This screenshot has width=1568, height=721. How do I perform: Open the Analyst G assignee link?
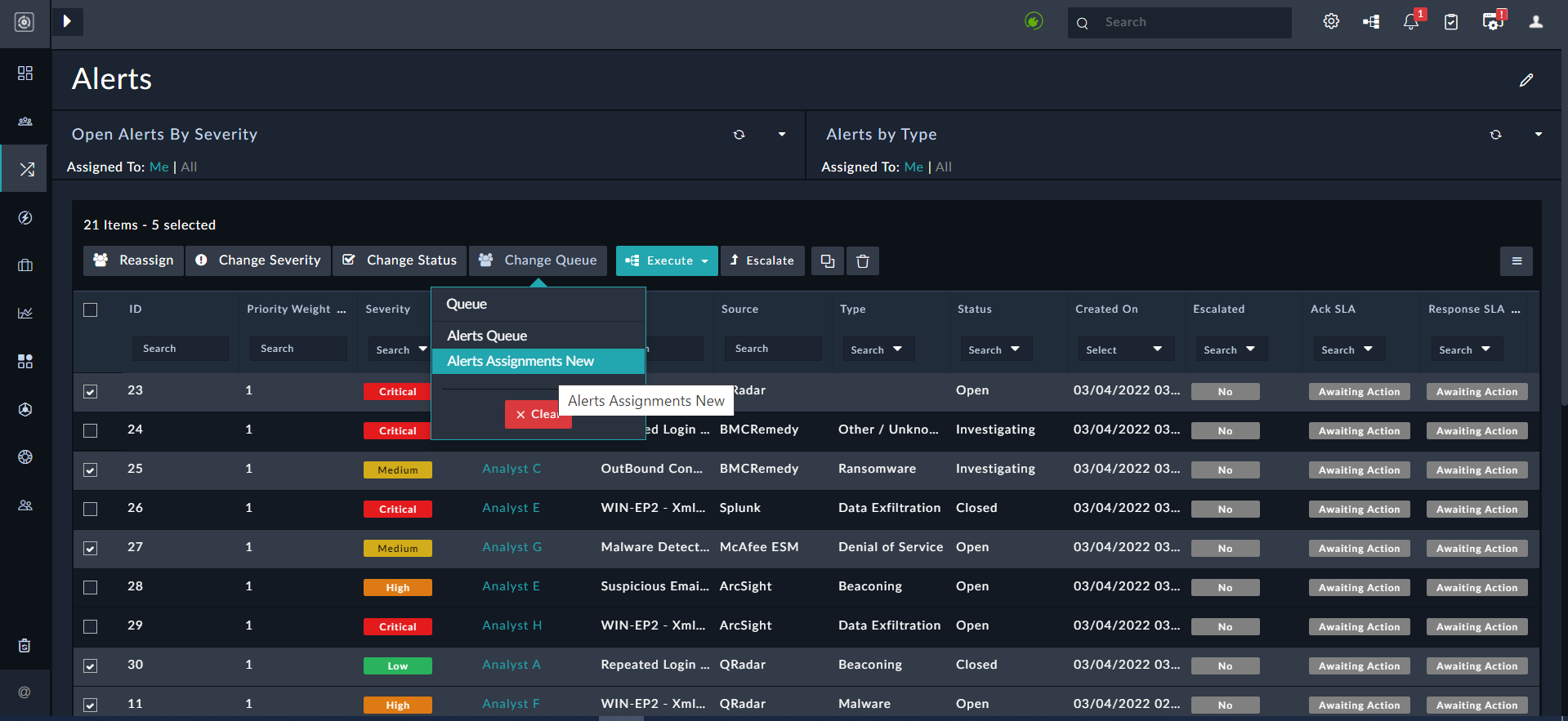tap(511, 547)
